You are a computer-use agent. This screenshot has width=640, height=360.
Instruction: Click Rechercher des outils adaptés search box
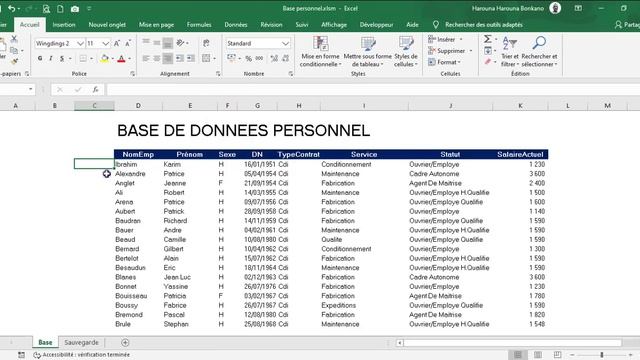pyautogui.click(x=483, y=25)
